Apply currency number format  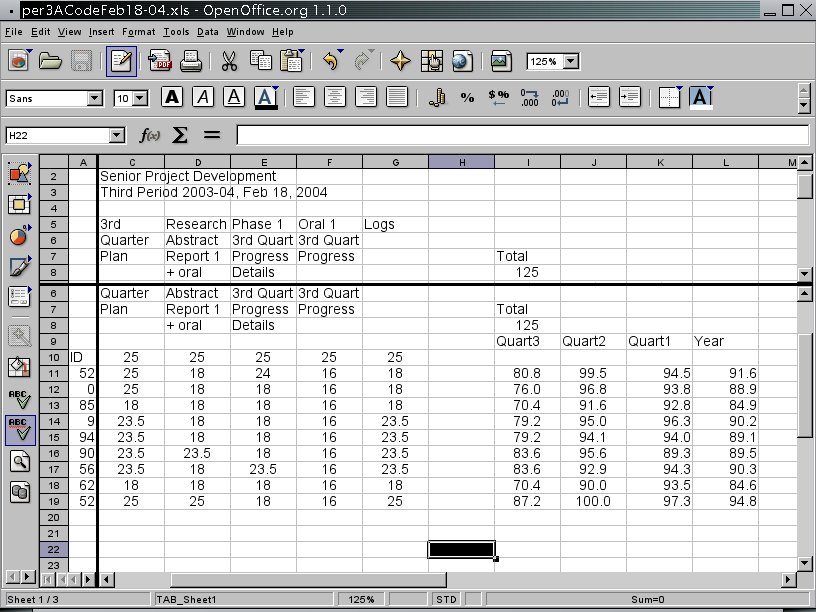(x=437, y=97)
